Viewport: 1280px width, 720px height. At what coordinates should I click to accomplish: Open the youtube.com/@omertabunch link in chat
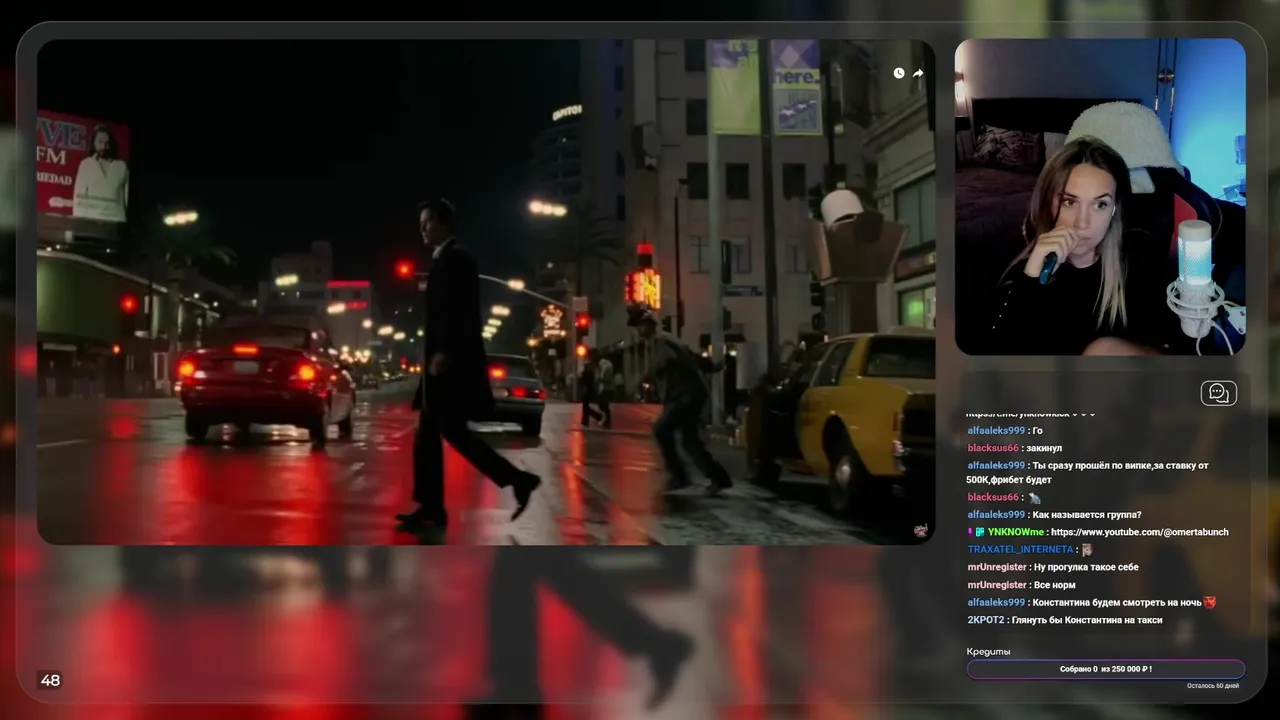(x=1139, y=532)
